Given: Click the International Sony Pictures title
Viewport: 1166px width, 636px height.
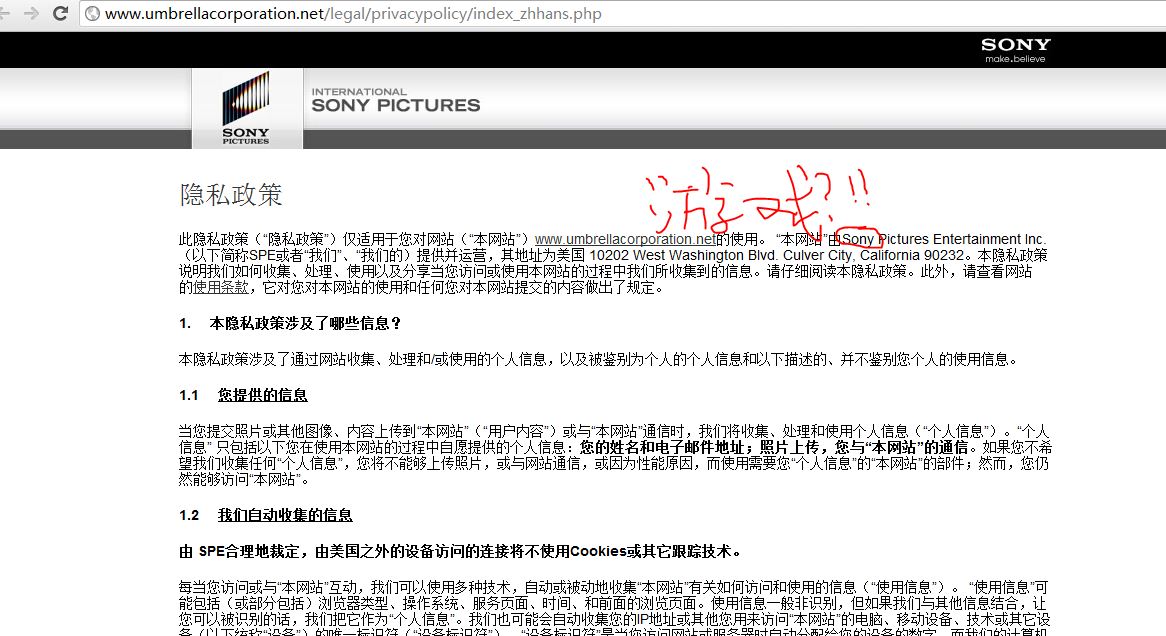Looking at the screenshot, I should 395,100.
